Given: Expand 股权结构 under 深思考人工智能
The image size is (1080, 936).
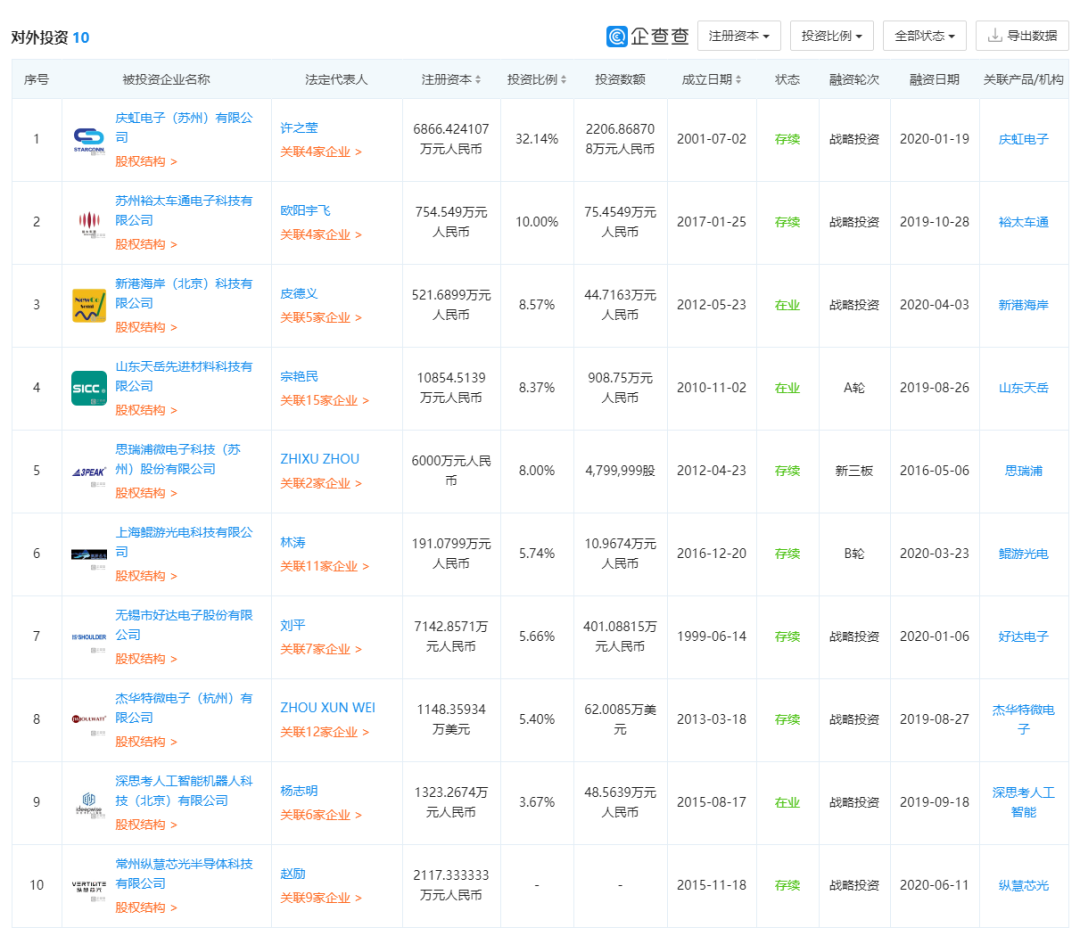Looking at the screenshot, I should (146, 824).
